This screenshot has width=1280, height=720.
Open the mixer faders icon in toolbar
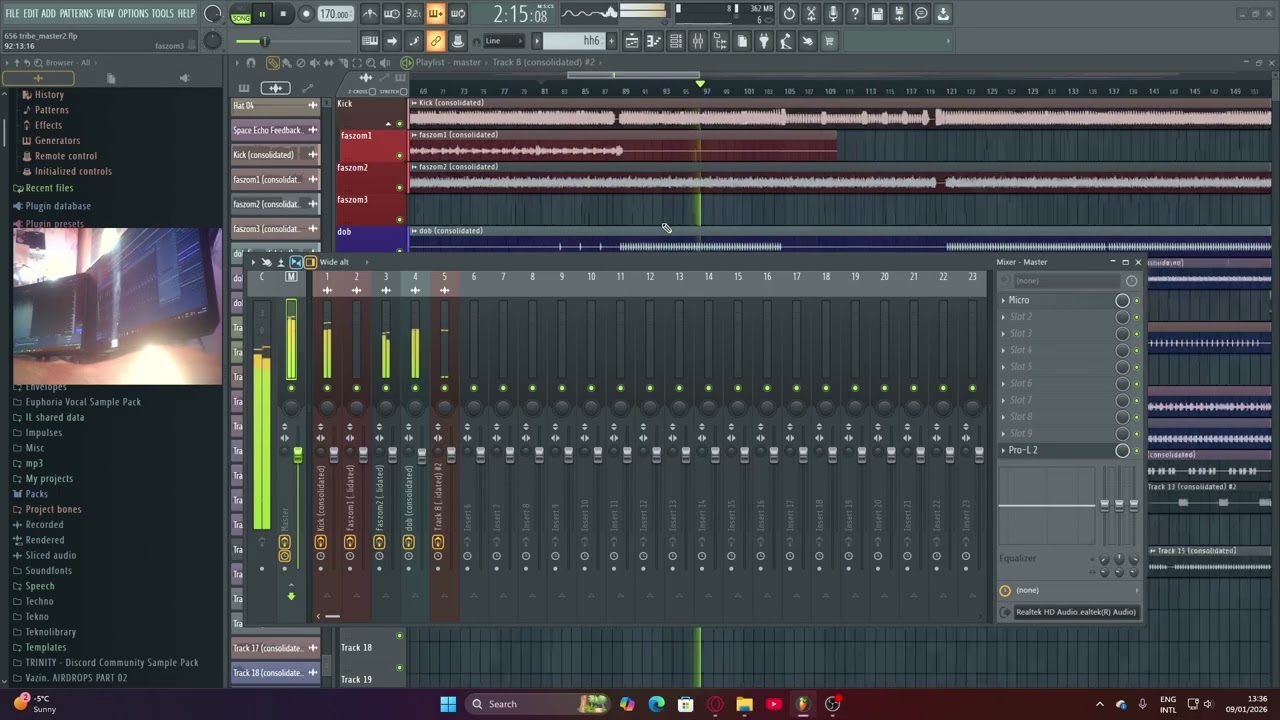click(x=697, y=41)
